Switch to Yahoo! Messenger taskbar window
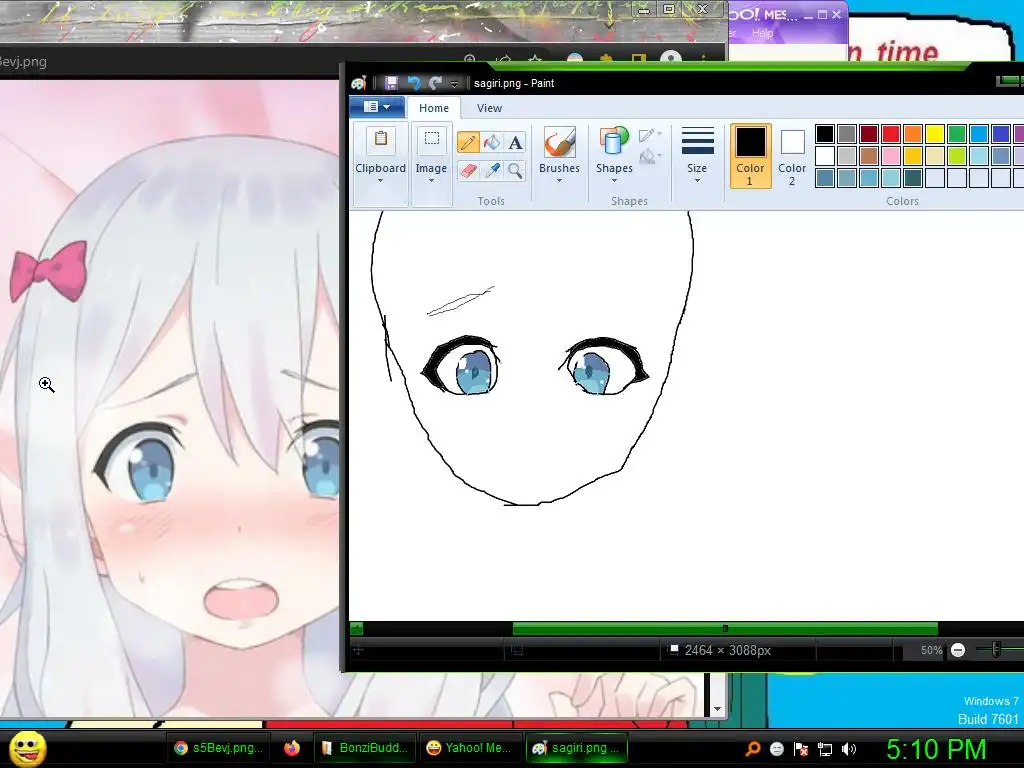Image resolution: width=1024 pixels, height=768 pixels. click(x=470, y=748)
